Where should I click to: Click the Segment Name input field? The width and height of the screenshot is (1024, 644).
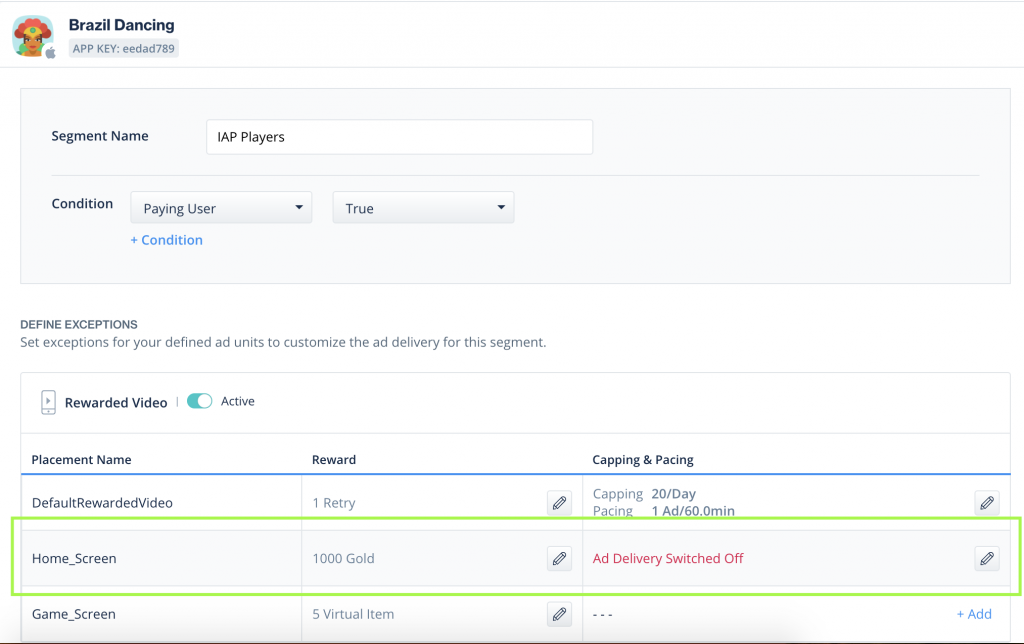click(399, 136)
